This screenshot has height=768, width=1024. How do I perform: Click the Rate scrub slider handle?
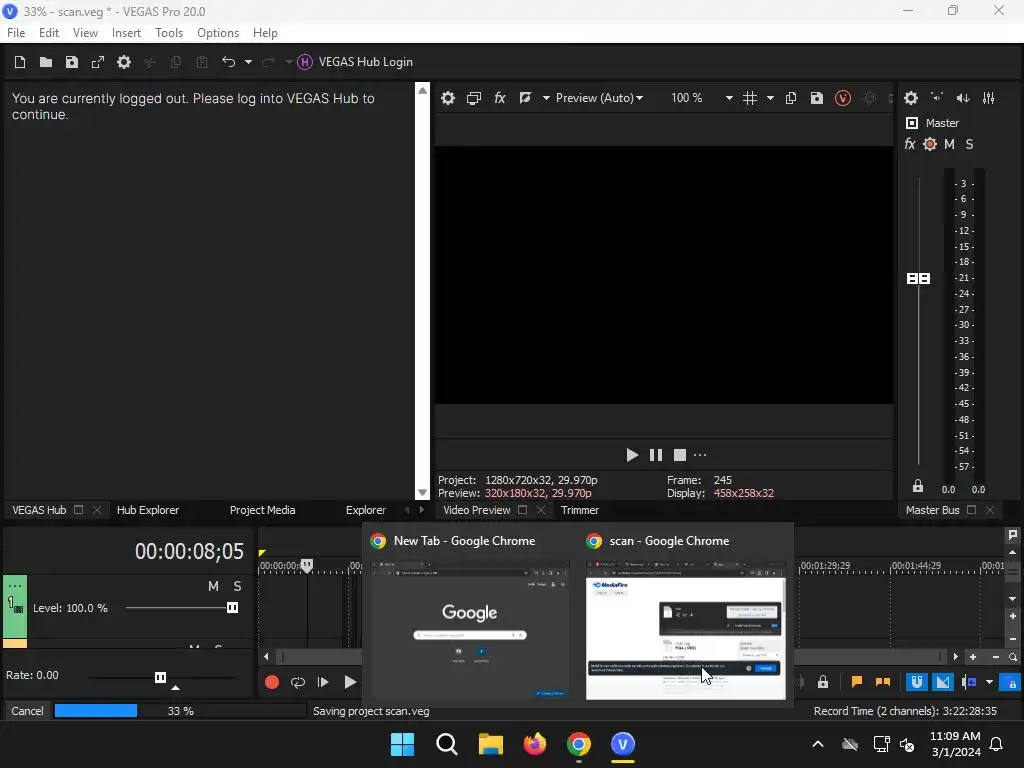[x=161, y=677]
